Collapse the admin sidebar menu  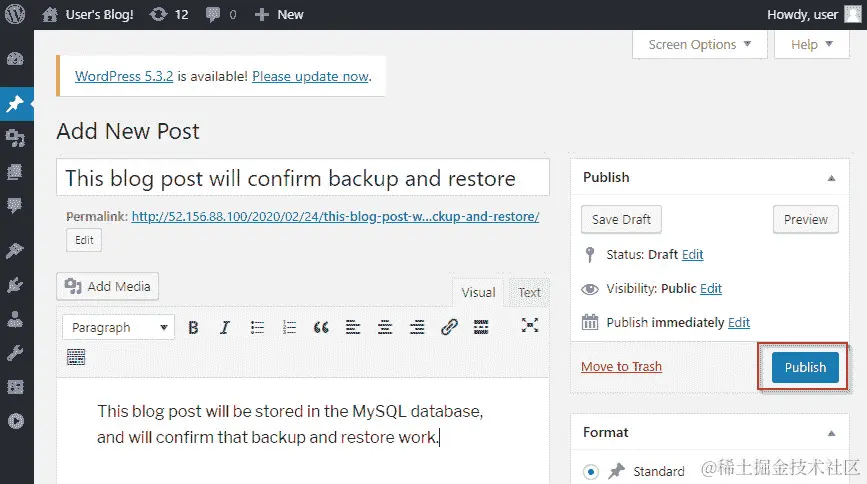(x=15, y=421)
